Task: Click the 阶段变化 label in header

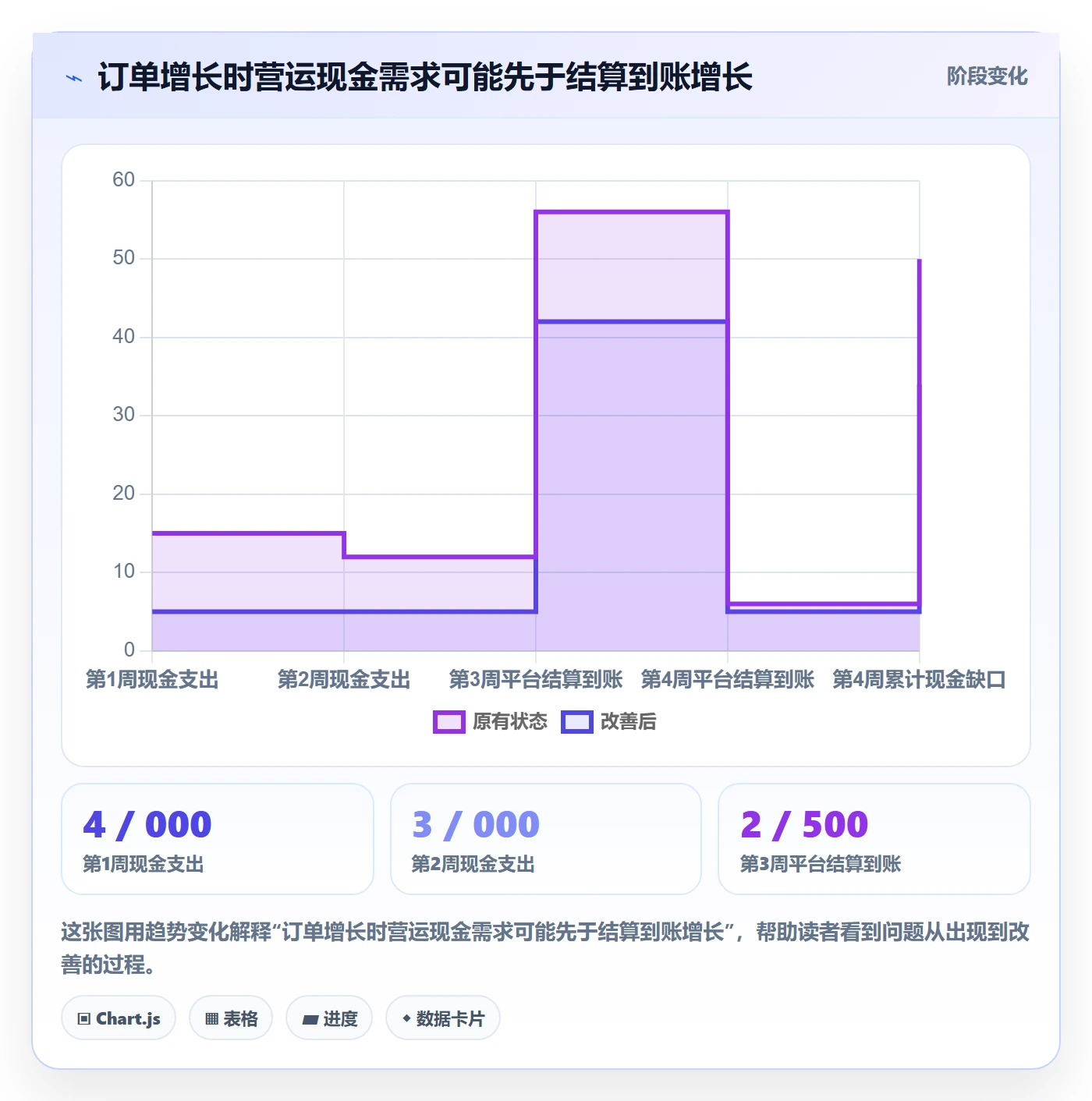Action: 987,76
